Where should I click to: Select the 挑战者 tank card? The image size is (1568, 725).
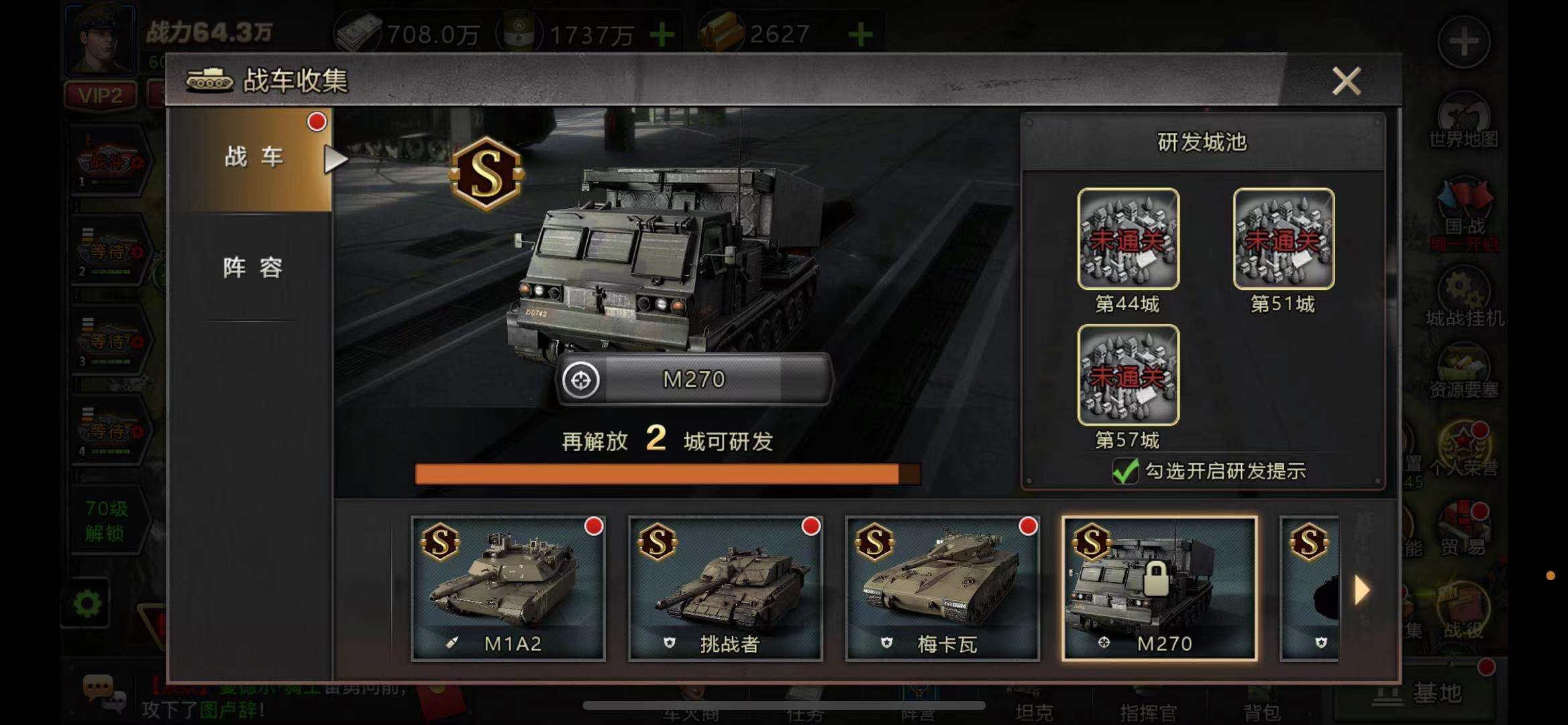tap(725, 589)
